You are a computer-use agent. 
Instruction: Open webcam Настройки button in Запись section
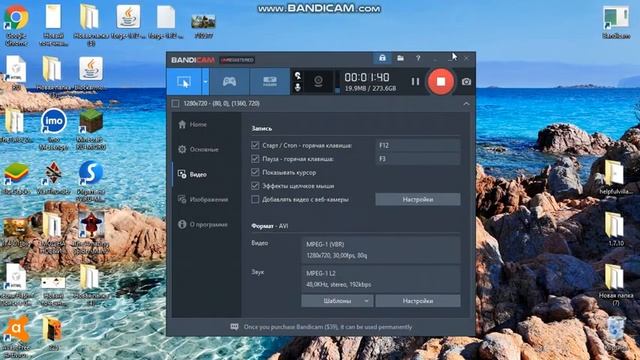(x=418, y=200)
